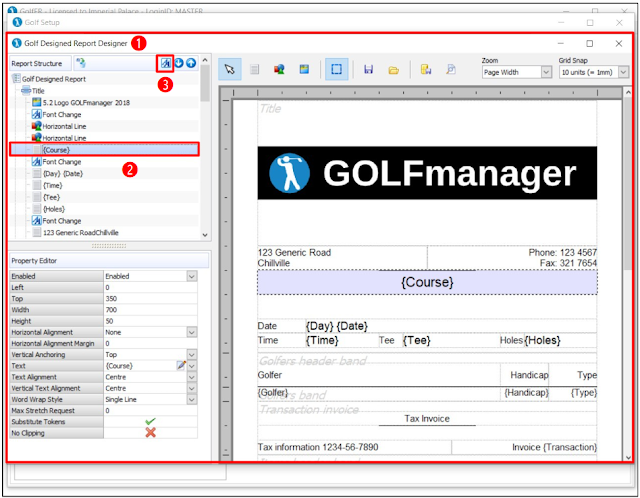Select the Invoice {Transaction} text on canvas
This screenshot has width=640, height=498.
(554, 447)
